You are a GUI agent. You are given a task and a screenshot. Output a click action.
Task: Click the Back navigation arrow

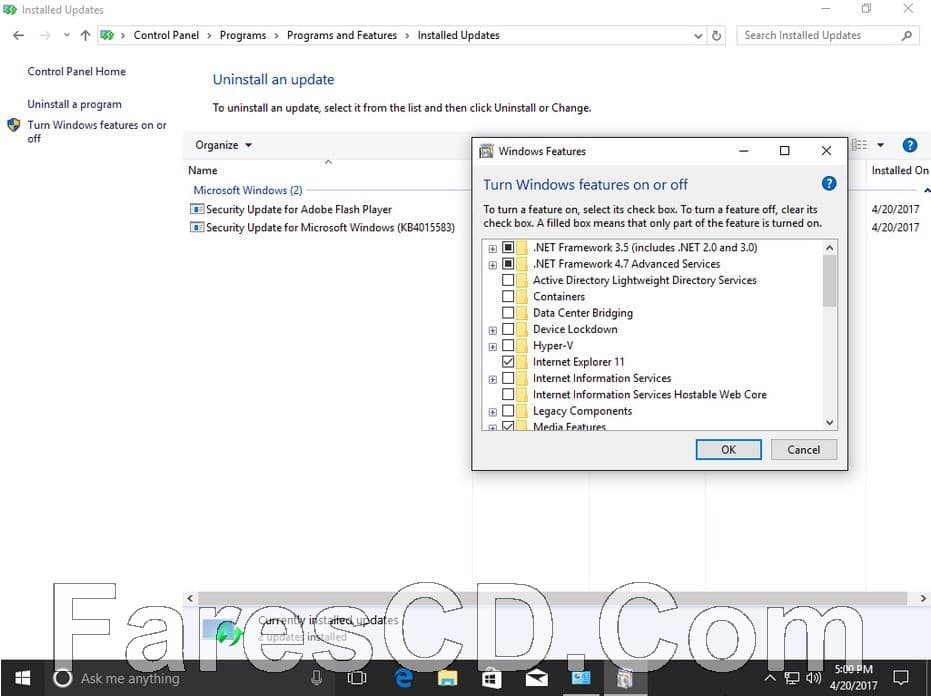click(18, 36)
